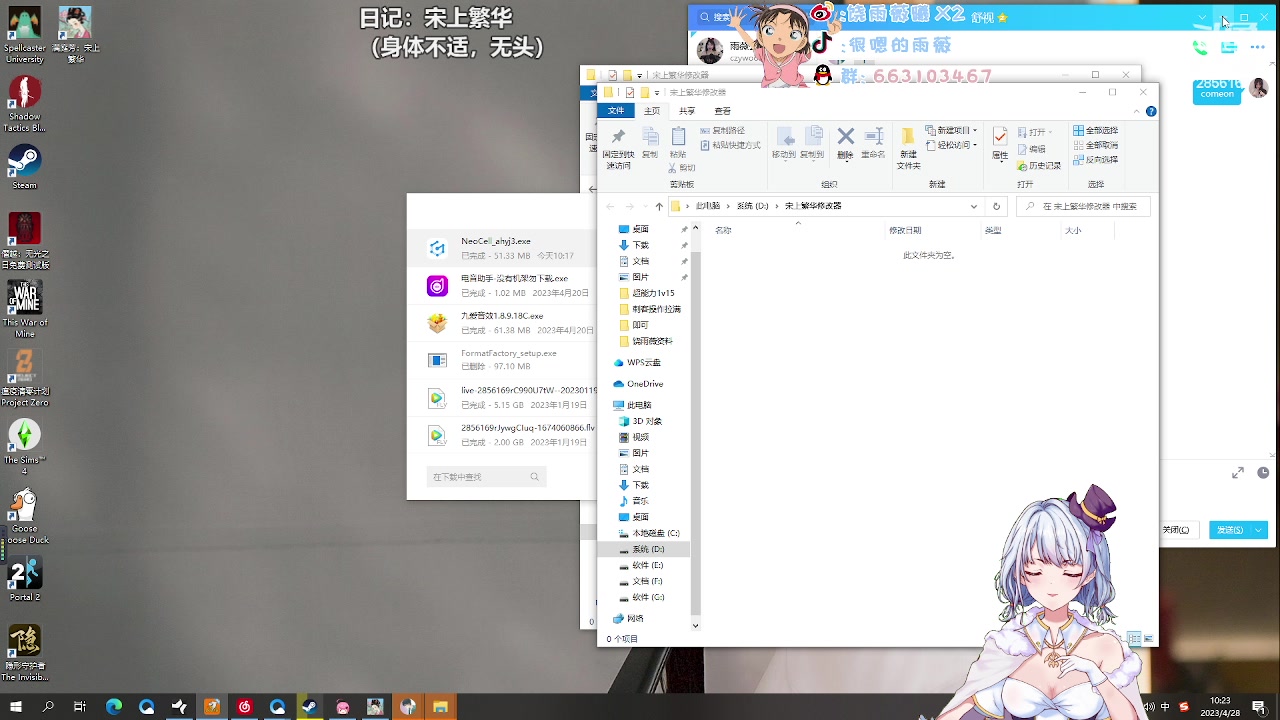Open the 发送 options dropdown arrow

click(1259, 530)
